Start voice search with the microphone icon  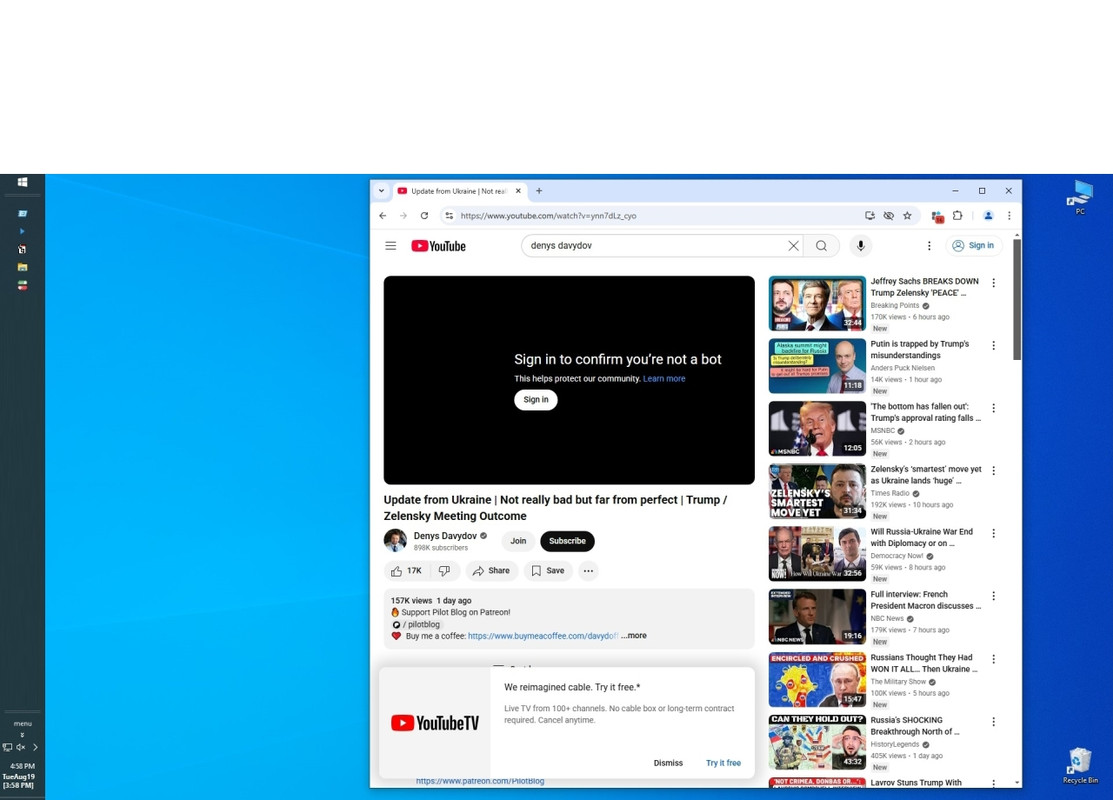pyautogui.click(x=860, y=246)
